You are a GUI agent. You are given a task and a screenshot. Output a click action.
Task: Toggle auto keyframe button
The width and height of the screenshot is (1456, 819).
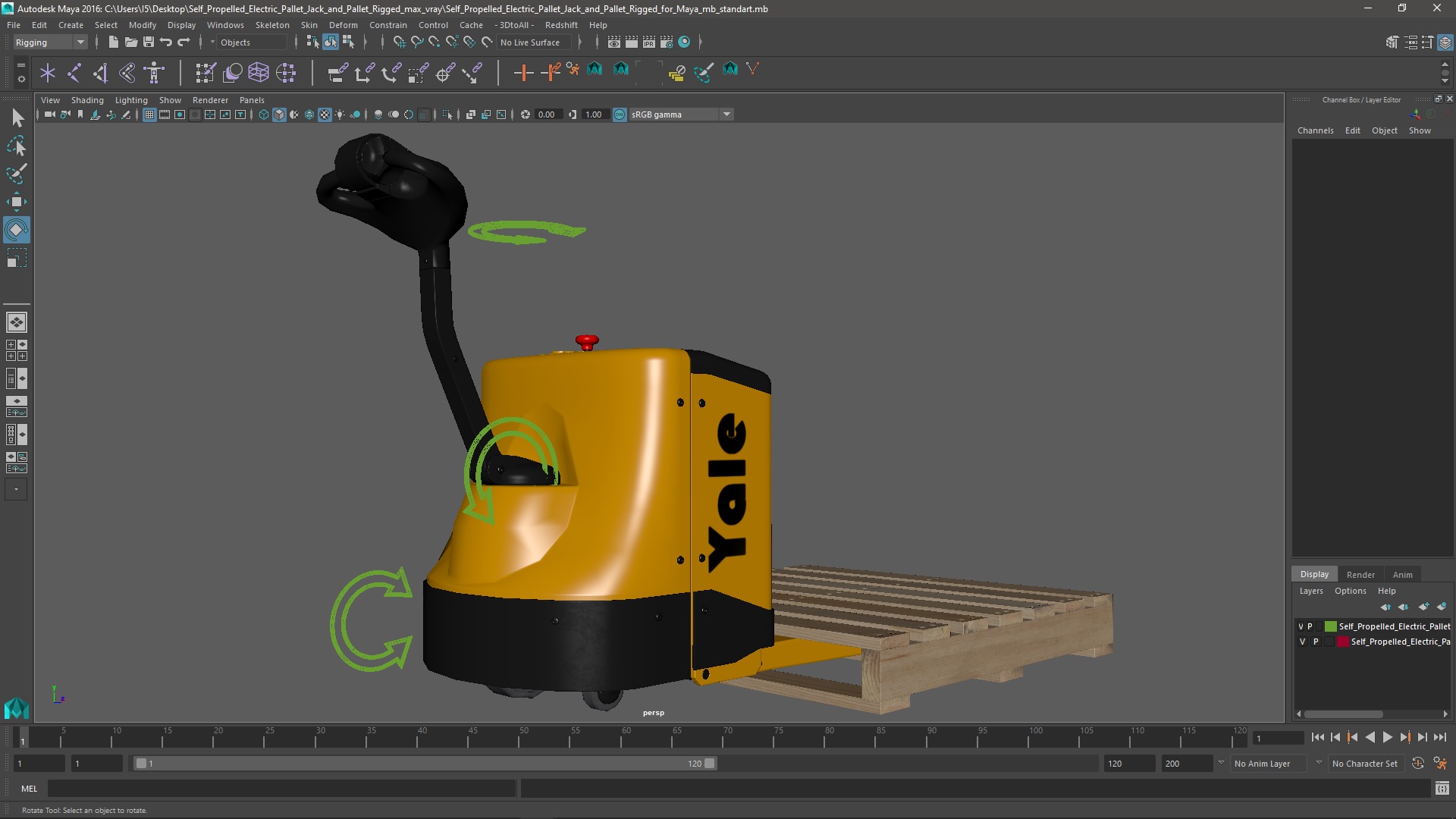[1418, 764]
